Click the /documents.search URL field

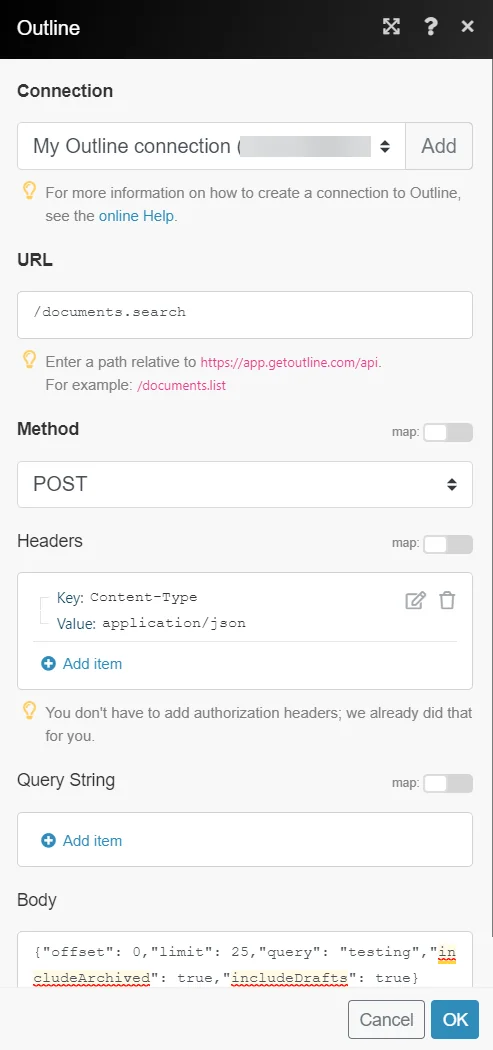pos(244,315)
